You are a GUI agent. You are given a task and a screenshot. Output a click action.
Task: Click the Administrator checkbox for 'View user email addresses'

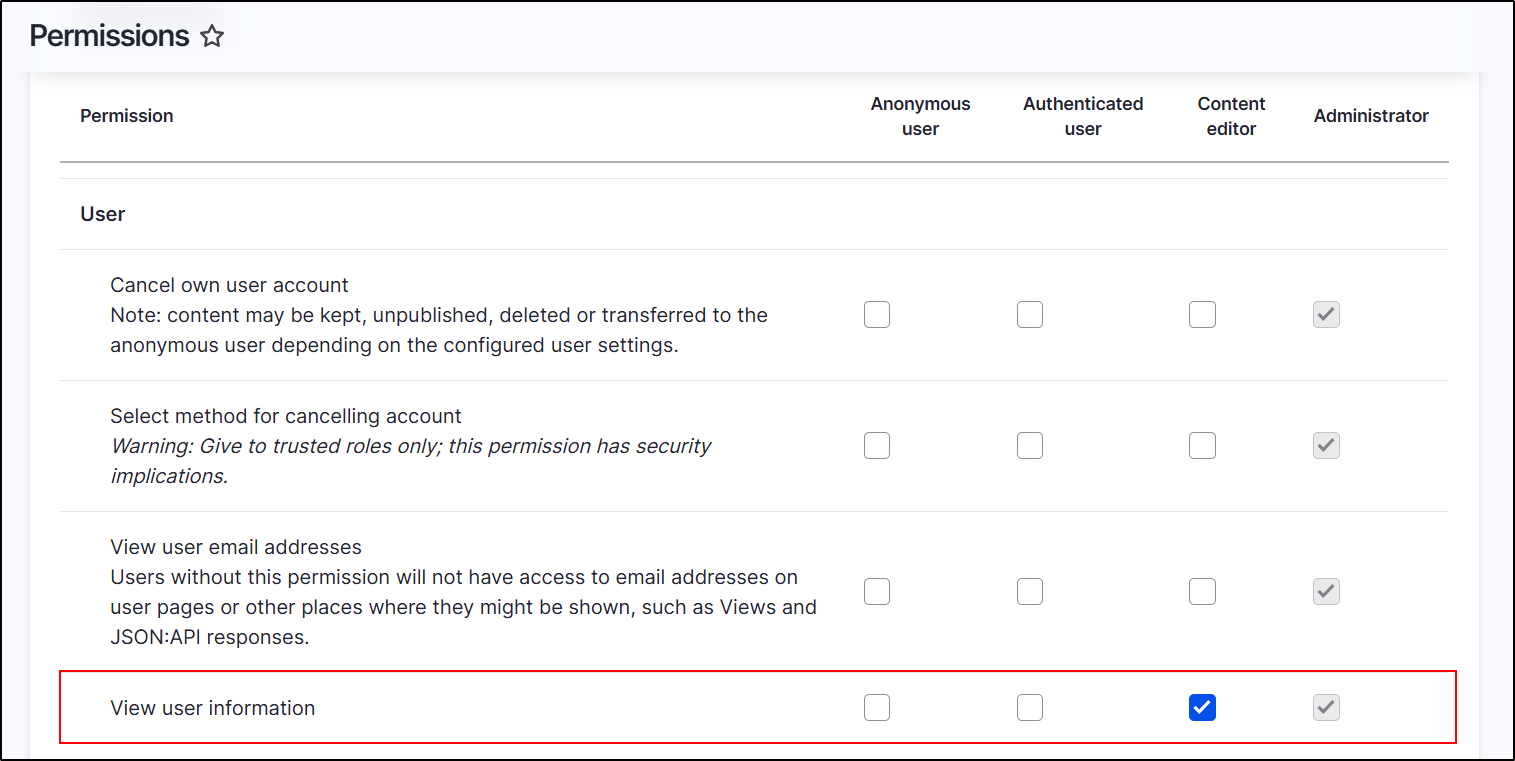[x=1326, y=591]
